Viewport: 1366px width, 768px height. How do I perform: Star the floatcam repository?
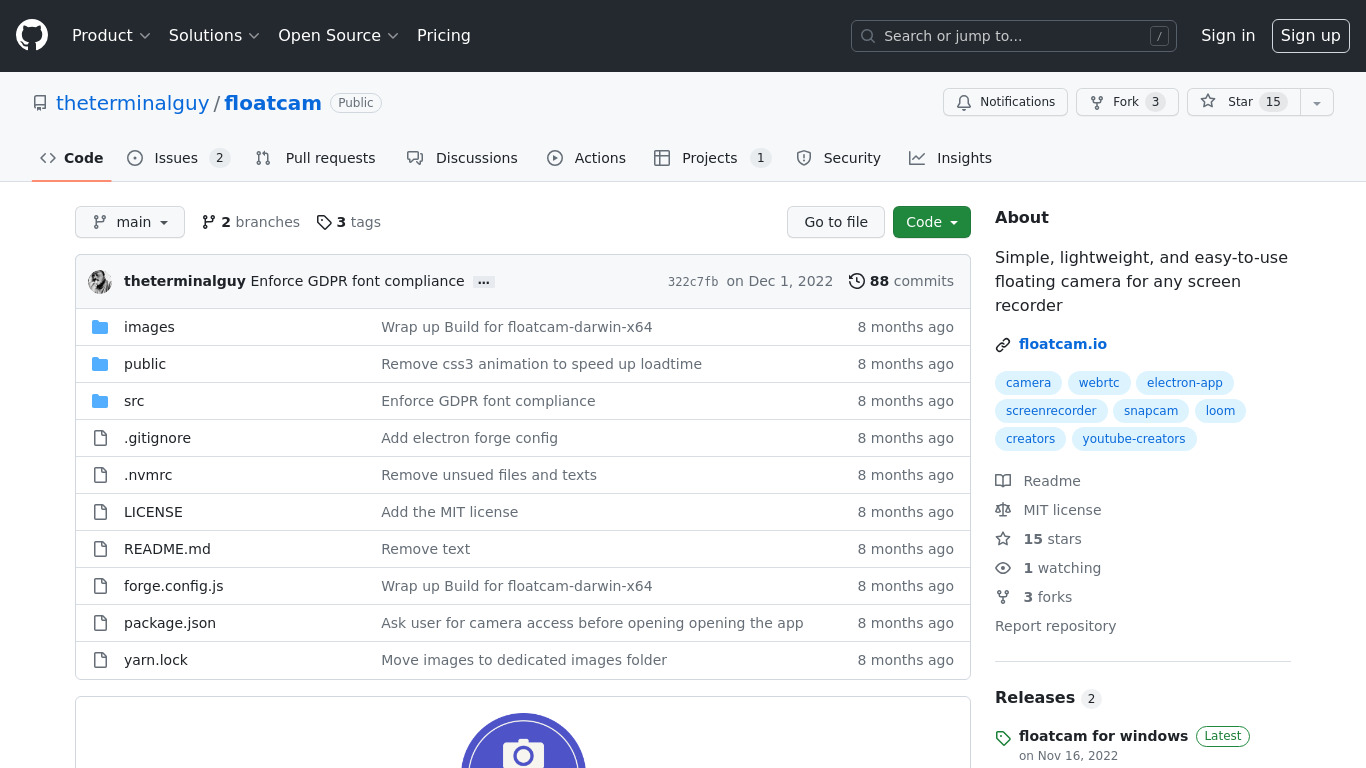tap(1244, 102)
